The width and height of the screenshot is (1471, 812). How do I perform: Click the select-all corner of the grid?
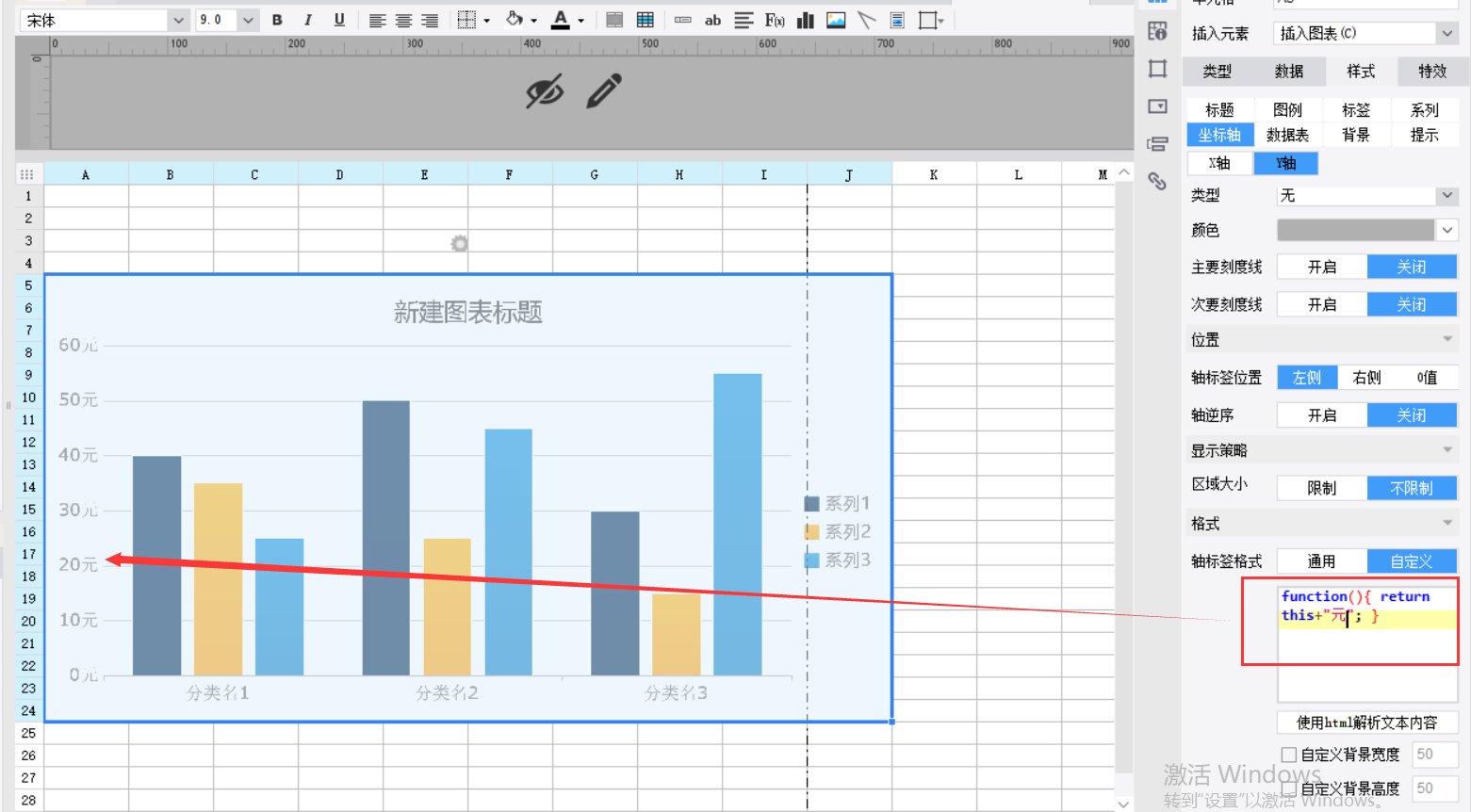point(27,174)
